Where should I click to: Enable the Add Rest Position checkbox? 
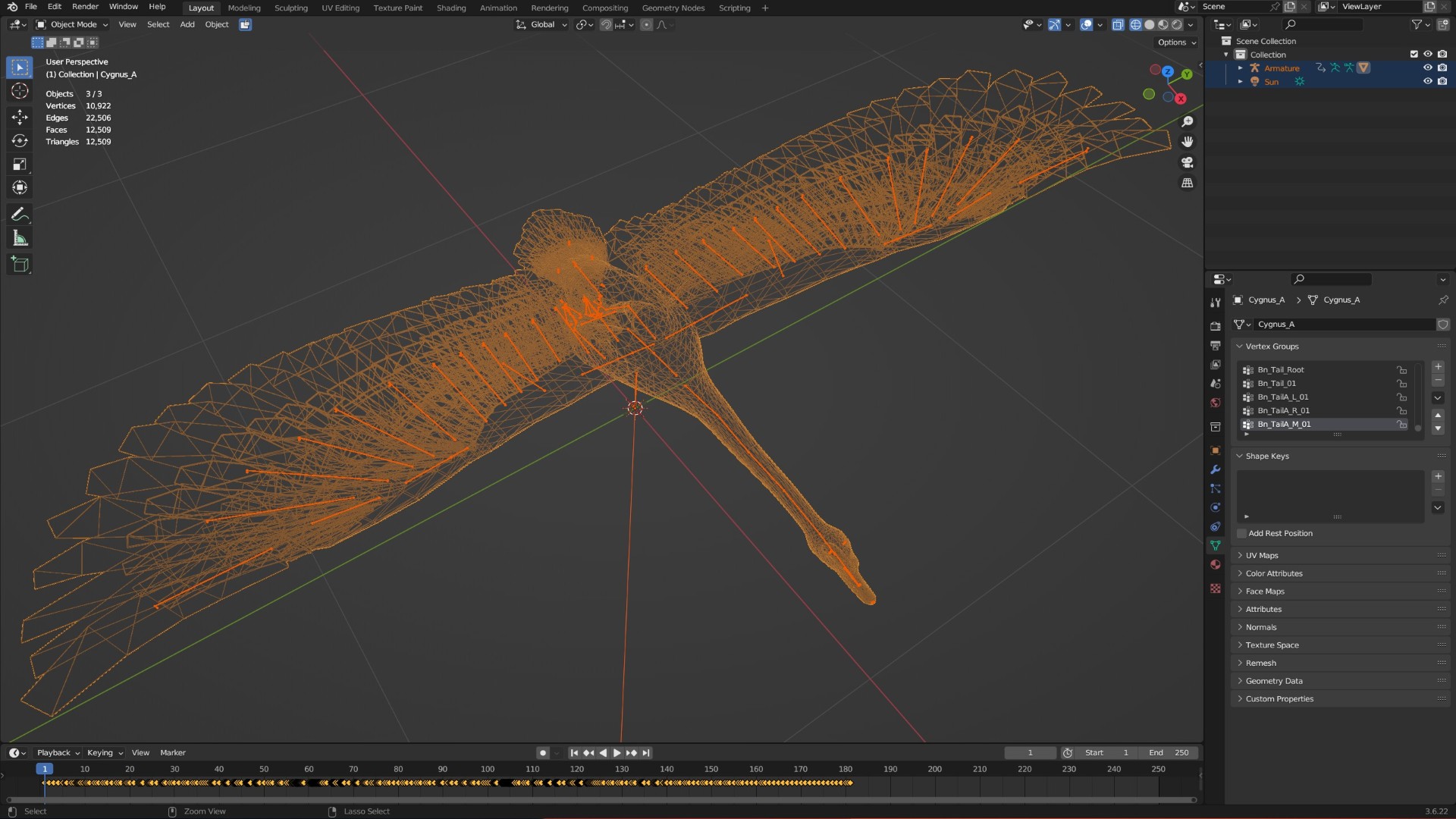[1241, 533]
